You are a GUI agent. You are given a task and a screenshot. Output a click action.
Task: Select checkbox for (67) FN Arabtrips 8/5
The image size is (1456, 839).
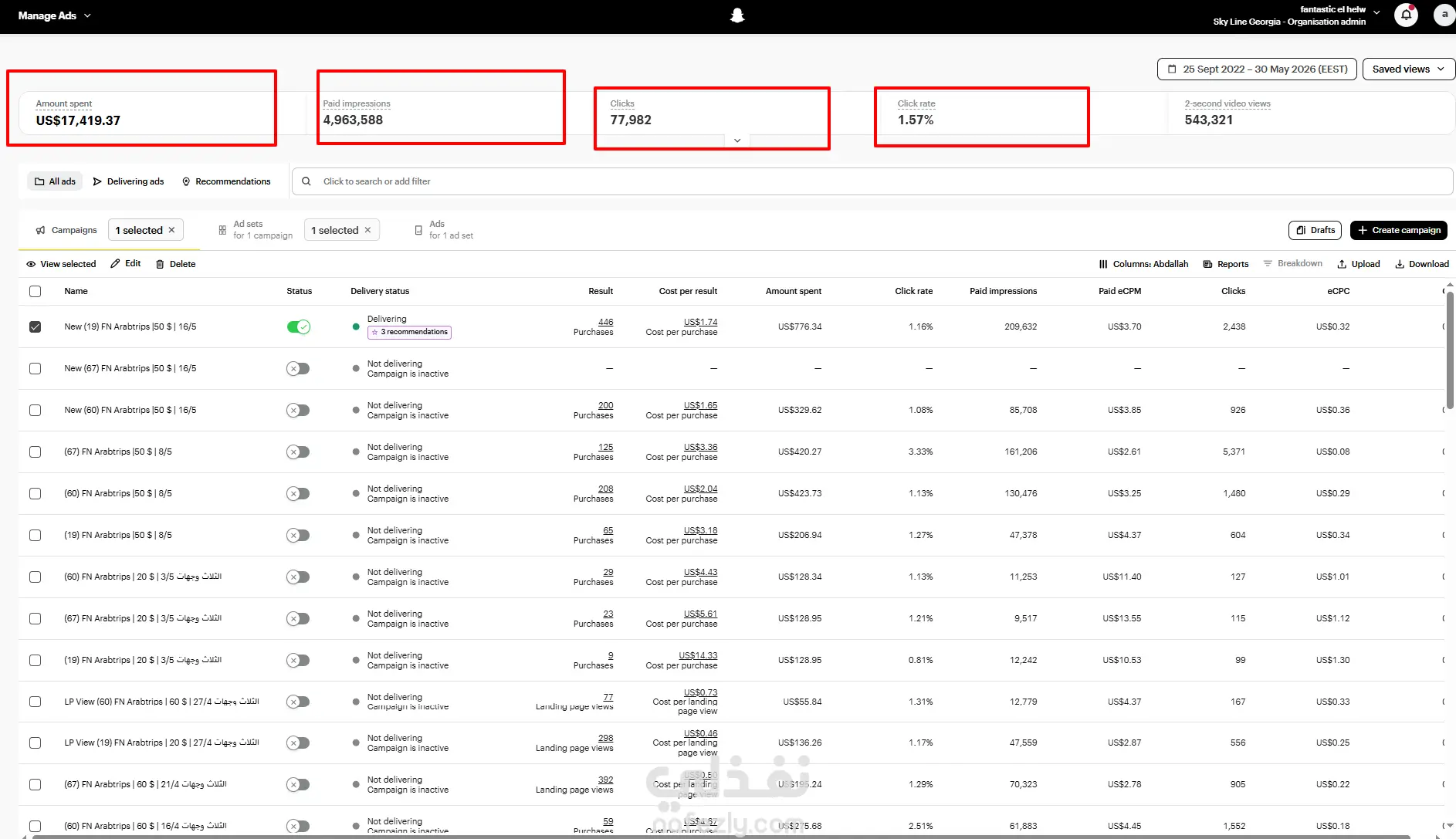pyautogui.click(x=35, y=452)
